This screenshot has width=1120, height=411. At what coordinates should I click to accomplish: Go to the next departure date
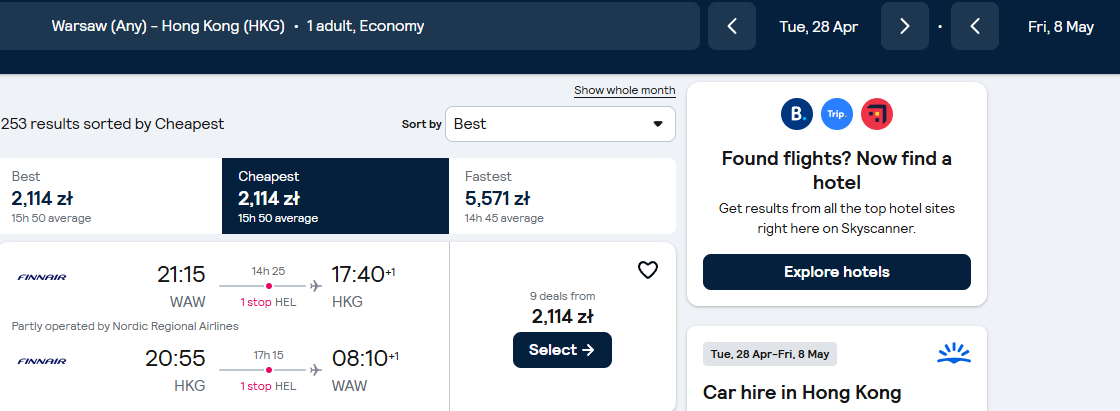904,26
